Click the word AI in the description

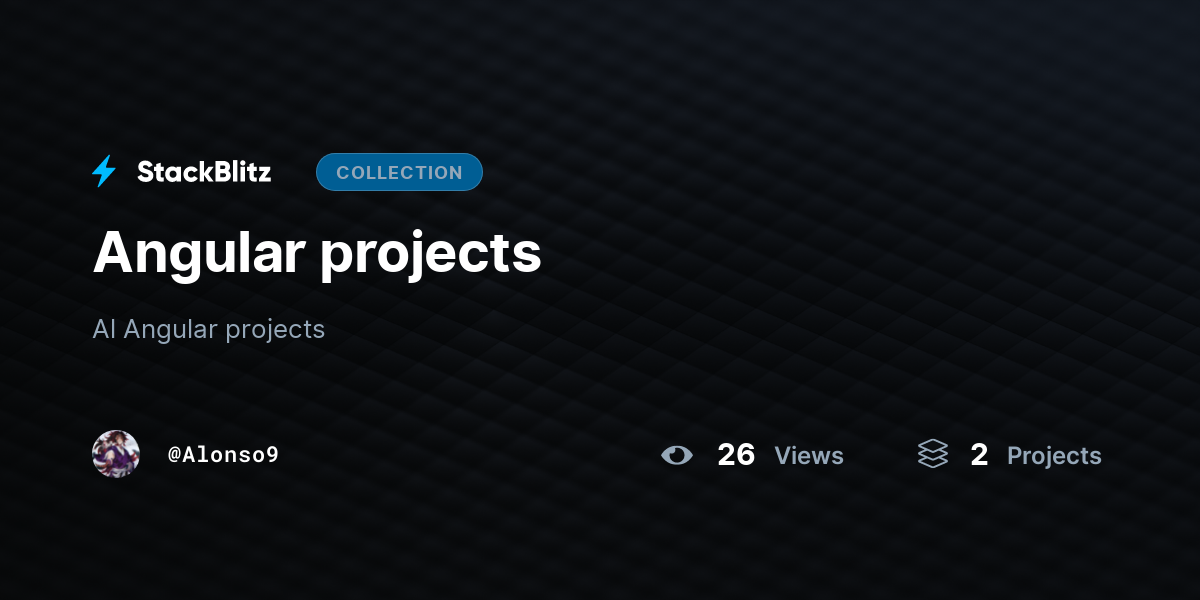pyautogui.click(x=104, y=329)
